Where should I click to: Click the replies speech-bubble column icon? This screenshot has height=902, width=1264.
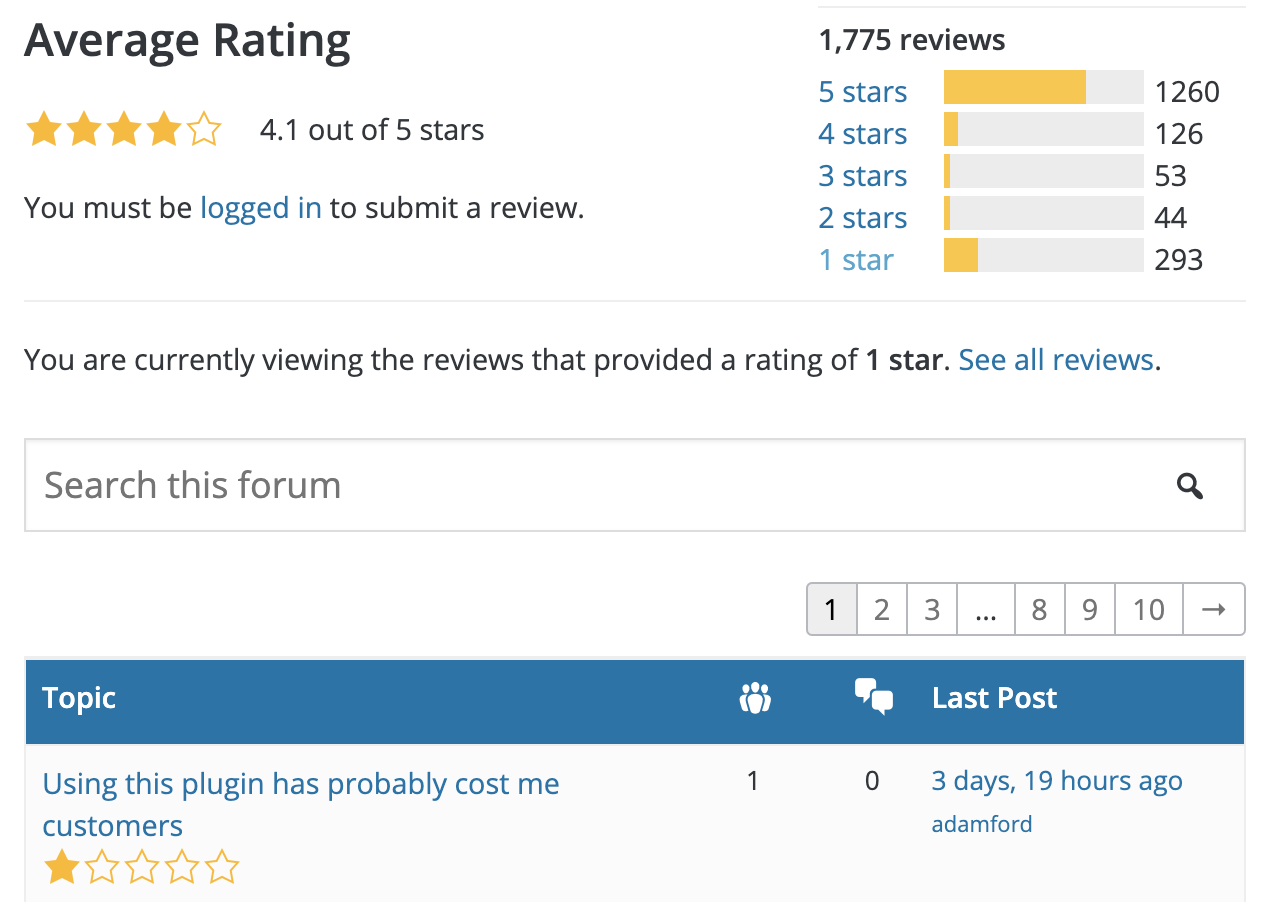(873, 696)
